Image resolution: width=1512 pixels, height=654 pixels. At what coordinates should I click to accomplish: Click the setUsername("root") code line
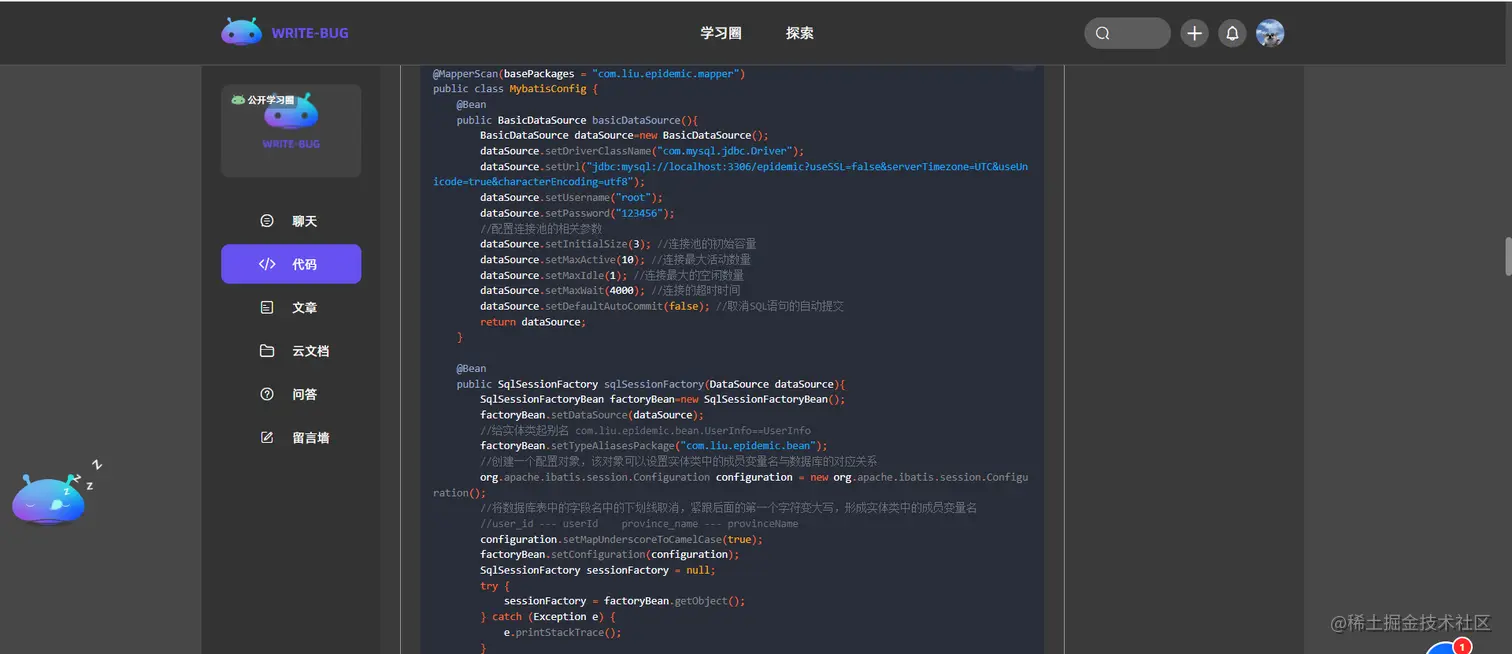pyautogui.click(x=571, y=198)
